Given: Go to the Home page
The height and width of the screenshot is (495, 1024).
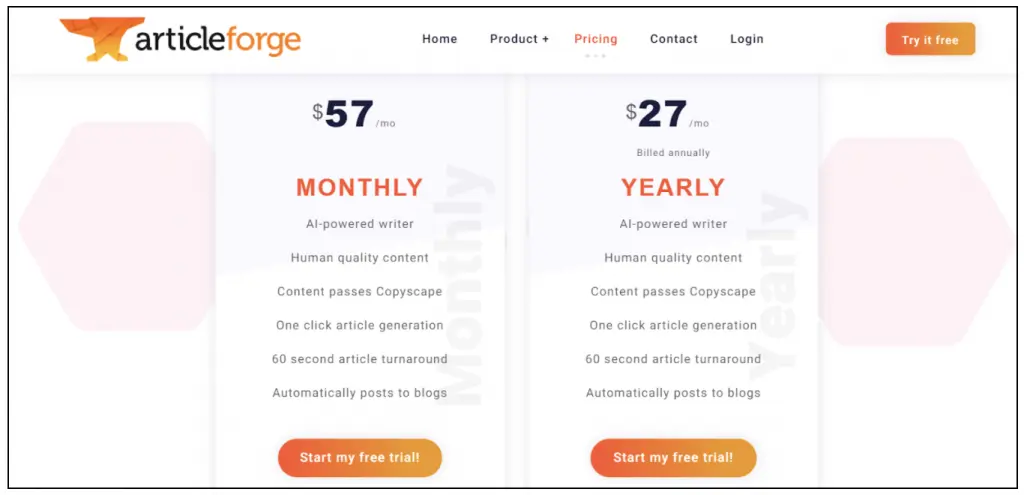Looking at the screenshot, I should tap(439, 39).
